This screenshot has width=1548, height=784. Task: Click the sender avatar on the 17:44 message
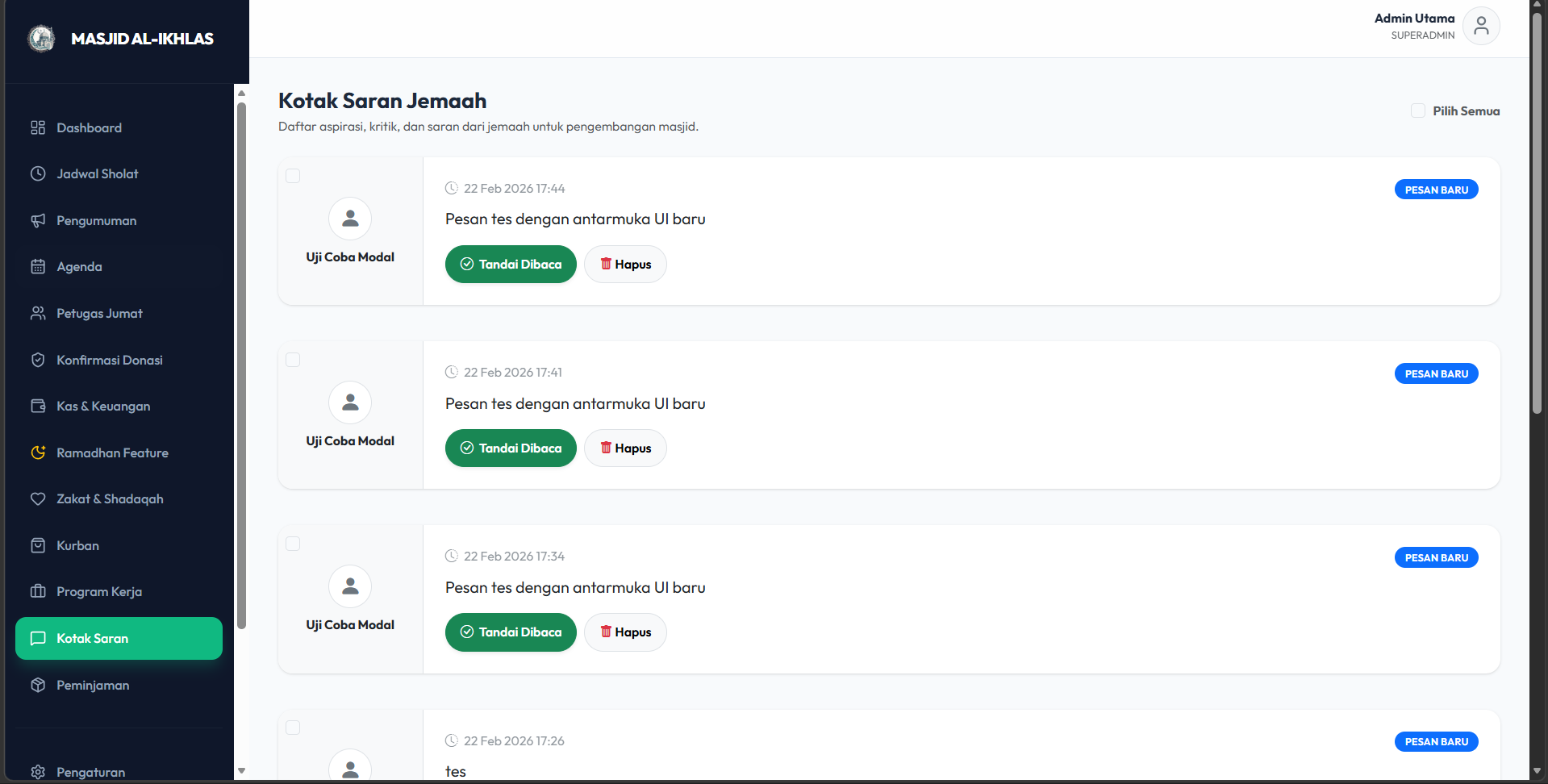[350, 219]
